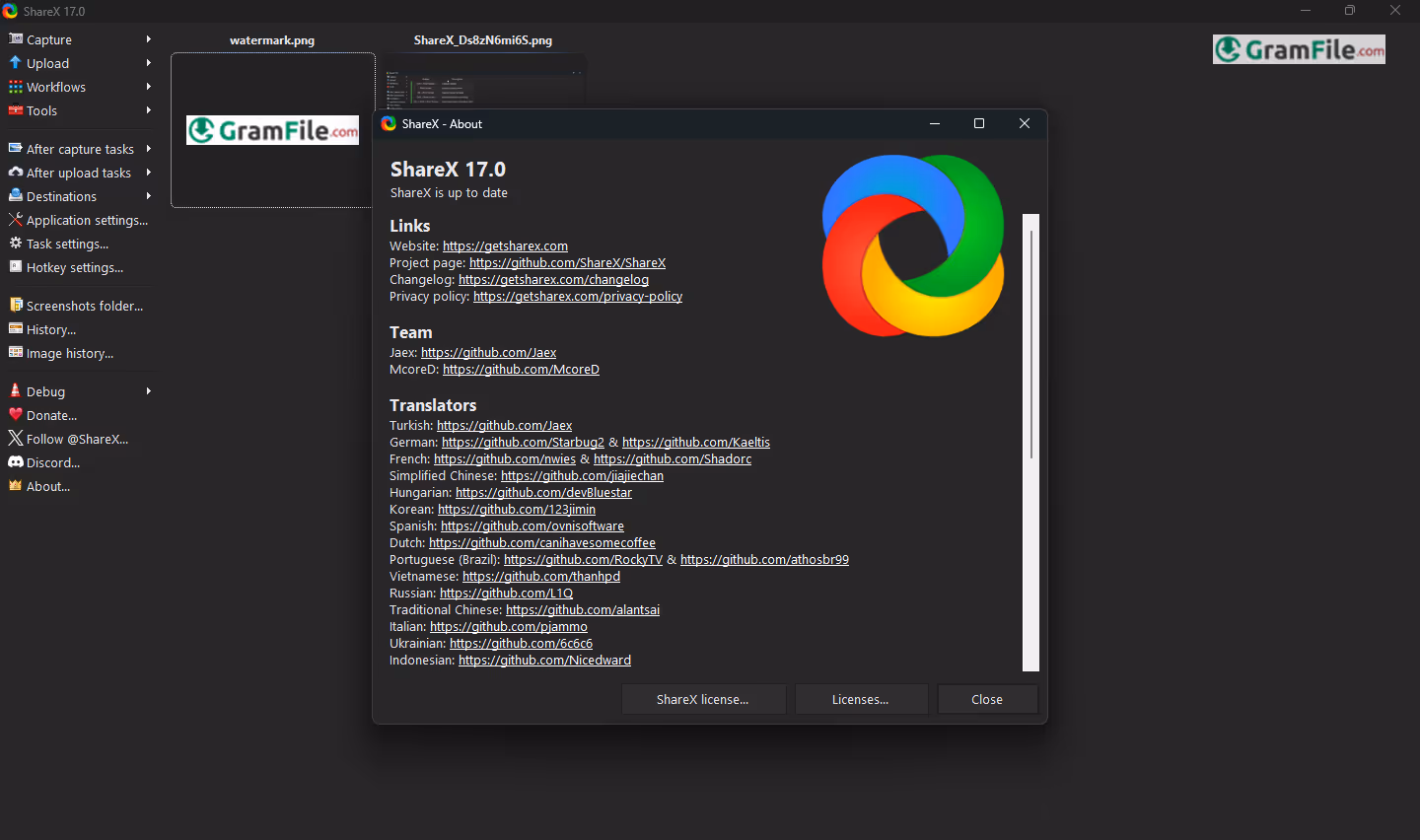This screenshot has width=1420, height=840.
Task: Click the large ShareX logo in About
Action: pyautogui.click(x=913, y=245)
